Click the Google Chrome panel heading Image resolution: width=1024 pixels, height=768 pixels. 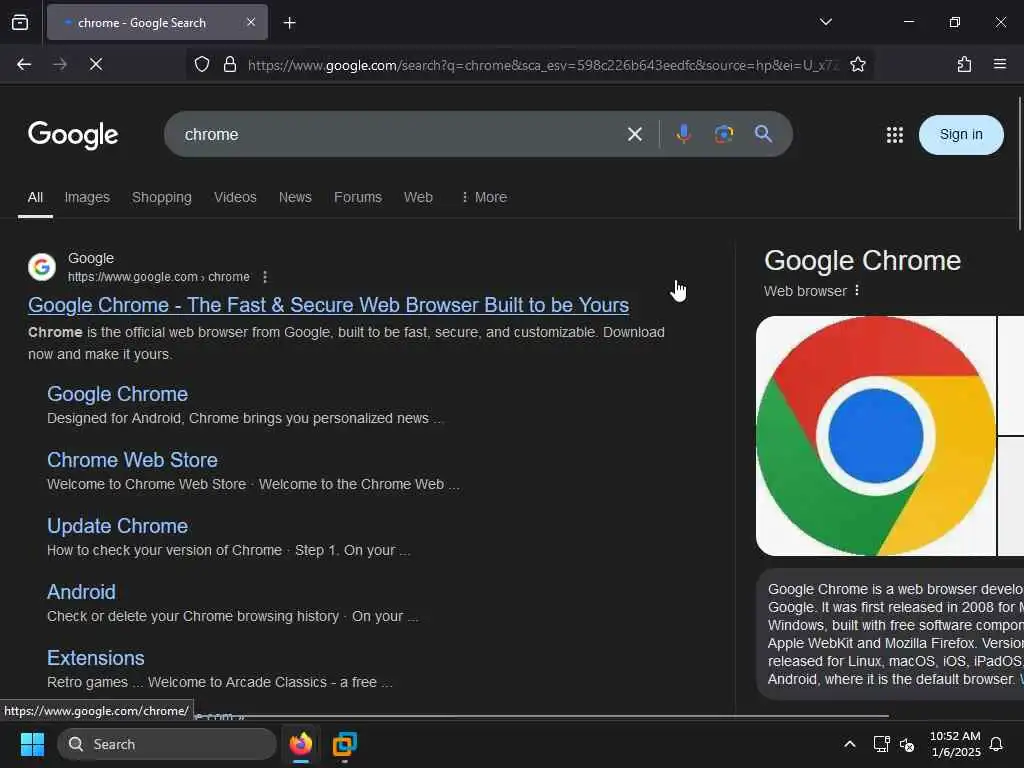click(x=862, y=261)
